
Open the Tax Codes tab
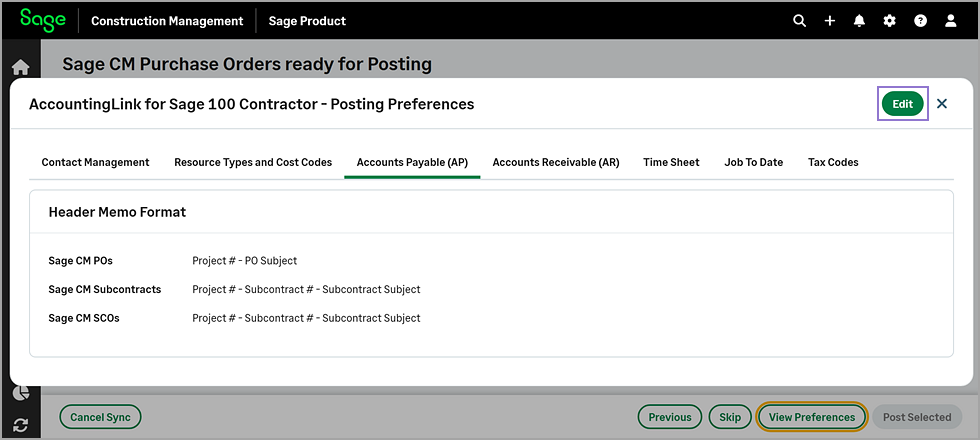(833, 162)
